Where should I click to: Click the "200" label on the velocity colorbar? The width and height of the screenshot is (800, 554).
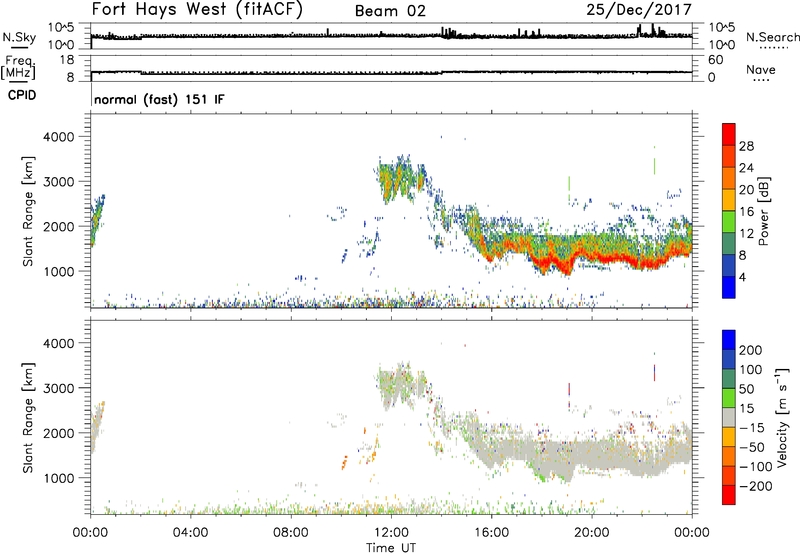[x=751, y=350]
